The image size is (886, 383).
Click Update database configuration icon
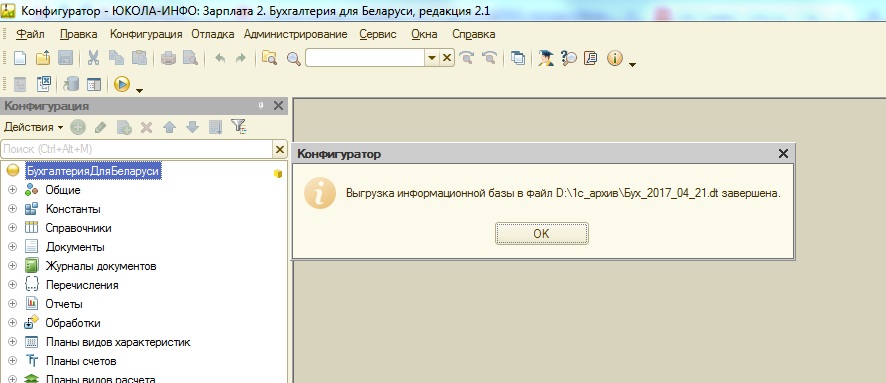pos(71,84)
